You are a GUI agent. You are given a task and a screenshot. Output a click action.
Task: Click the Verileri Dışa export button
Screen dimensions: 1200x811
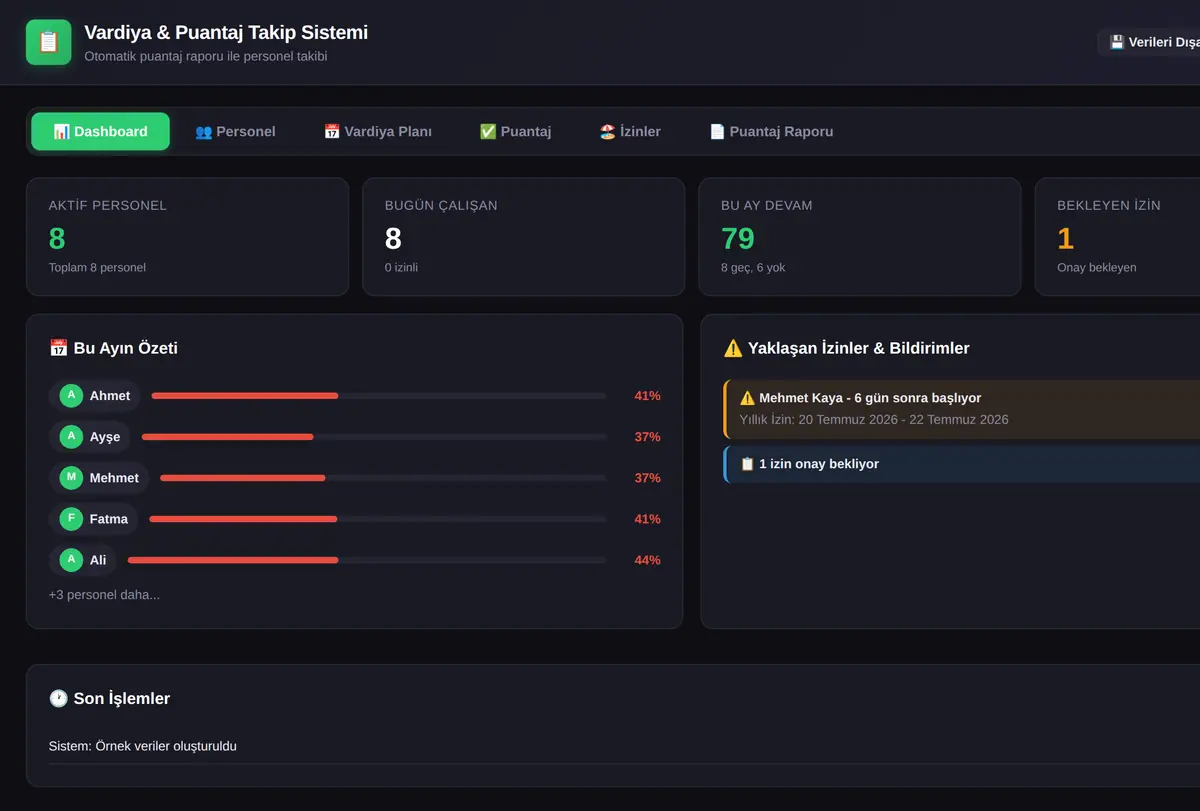(1149, 42)
